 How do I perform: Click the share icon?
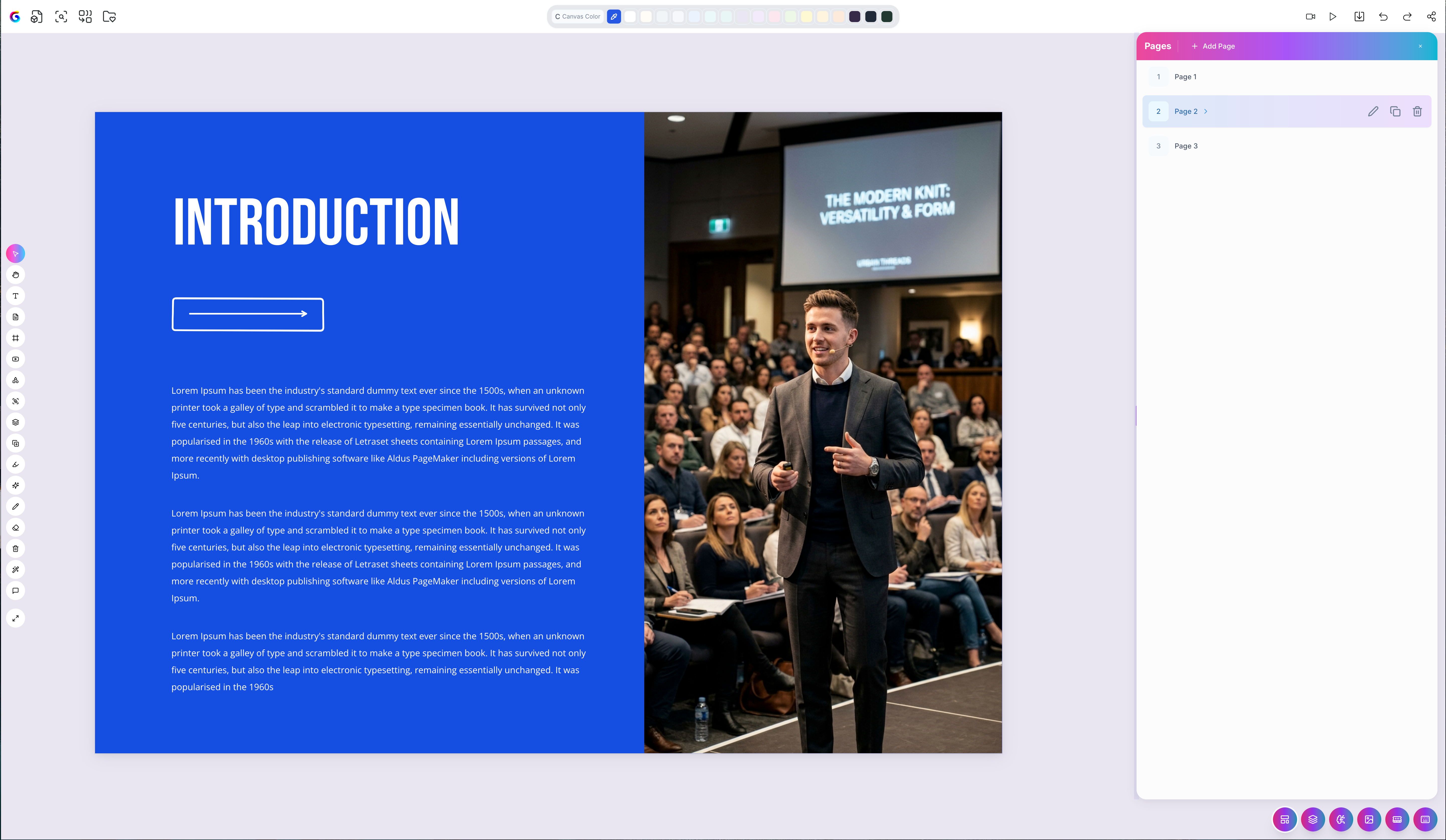(1432, 17)
